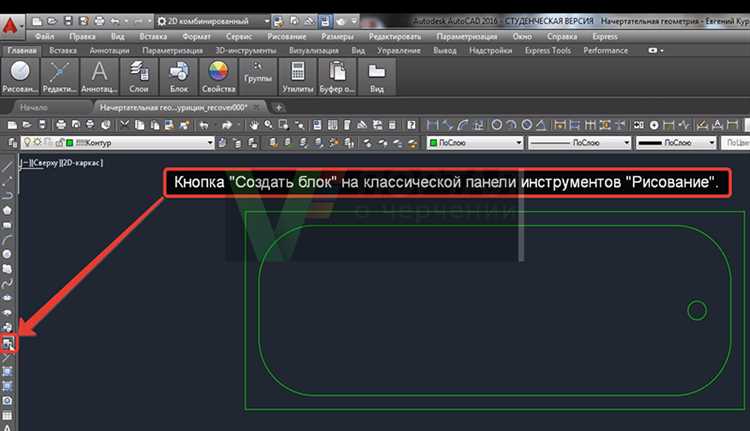Viewport: 750px width, 431px height.
Task: Click the Аннотации text panel icon
Action: coord(99,76)
